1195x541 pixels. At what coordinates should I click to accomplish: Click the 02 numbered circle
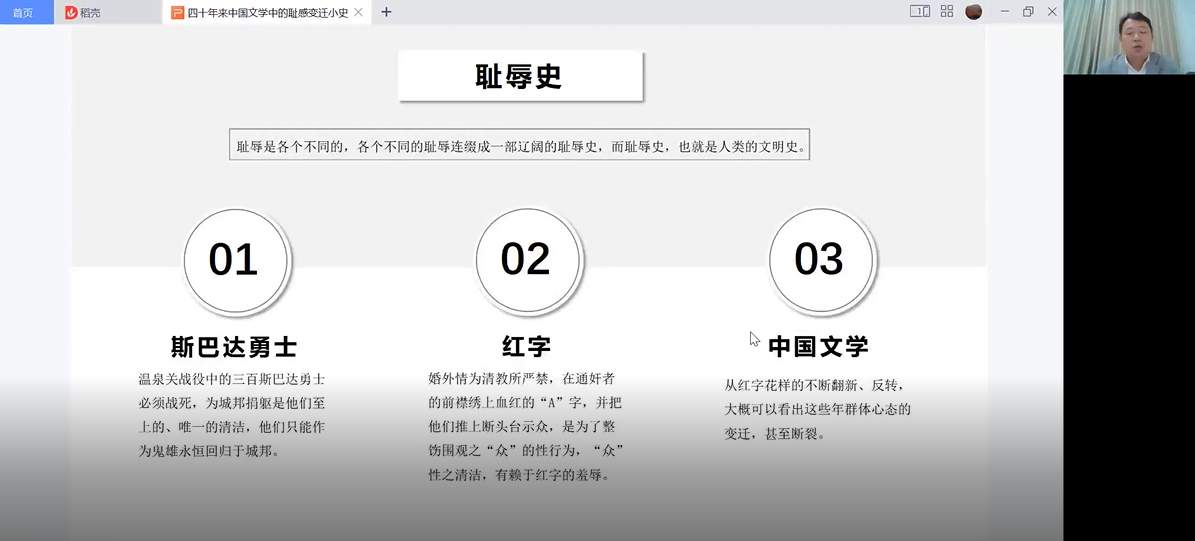(x=526, y=260)
